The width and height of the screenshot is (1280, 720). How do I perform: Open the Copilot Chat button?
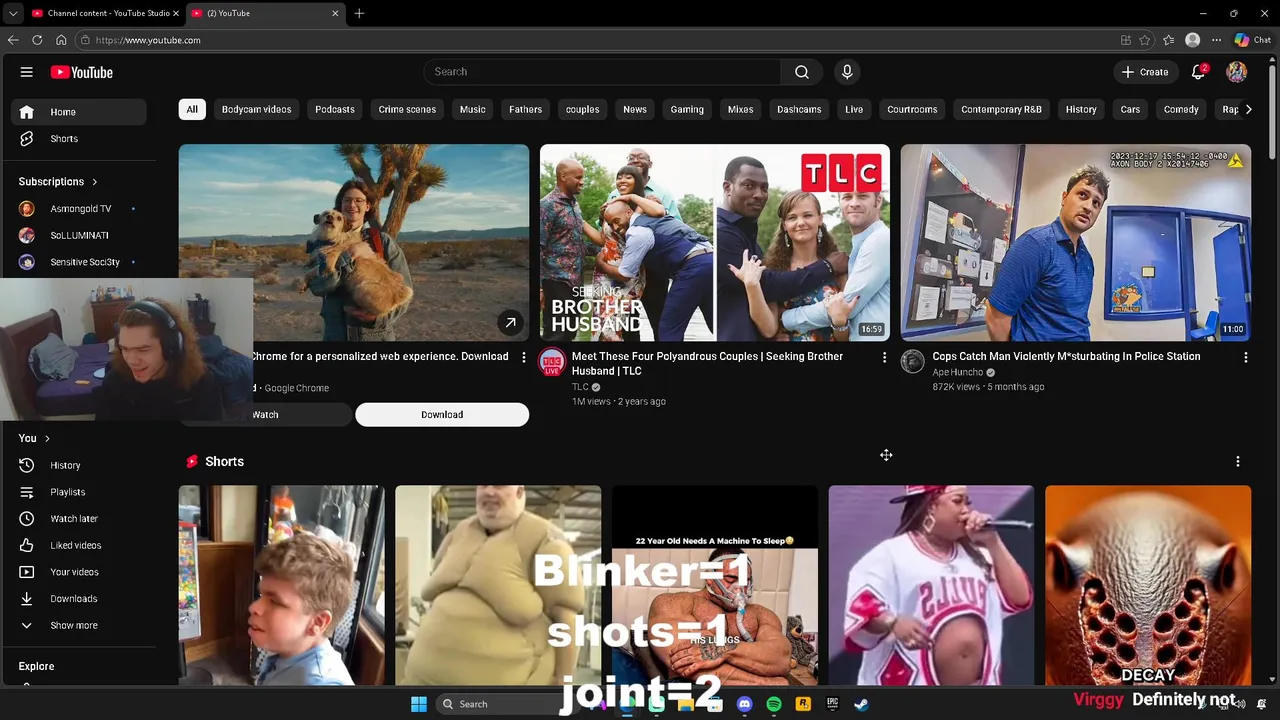[x=1252, y=40]
